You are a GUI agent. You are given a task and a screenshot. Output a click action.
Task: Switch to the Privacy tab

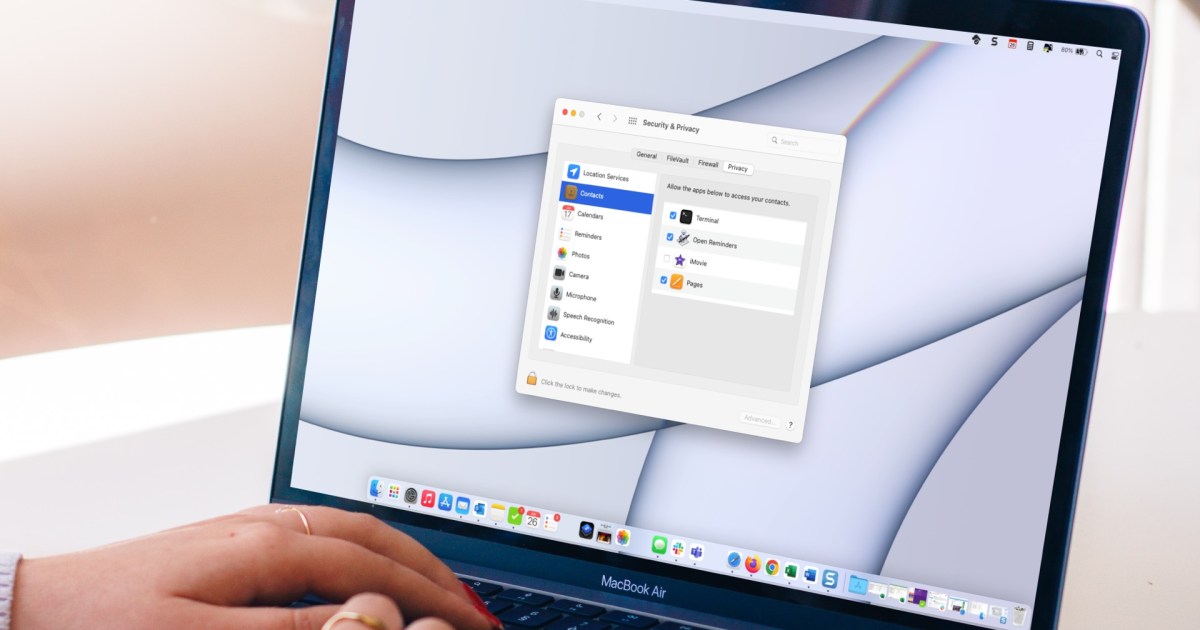[738, 167]
